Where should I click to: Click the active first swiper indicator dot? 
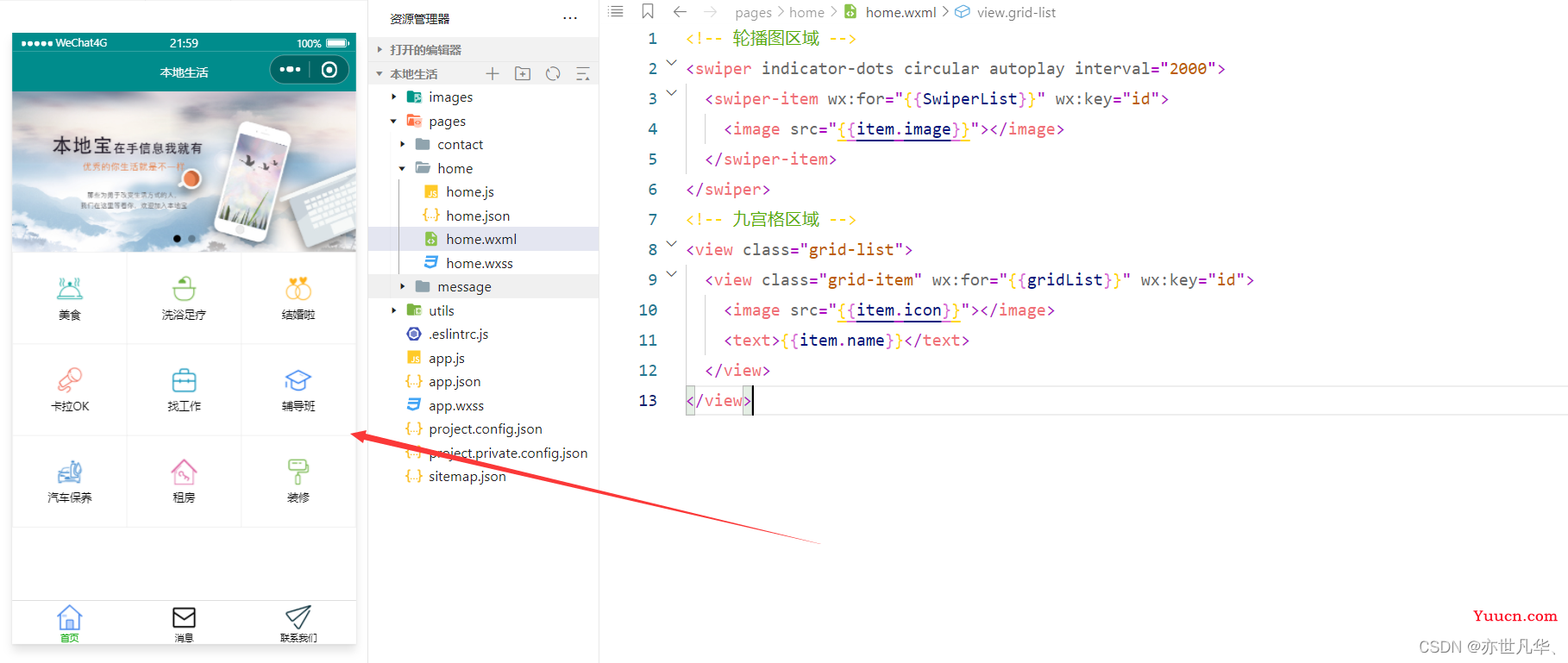177,239
